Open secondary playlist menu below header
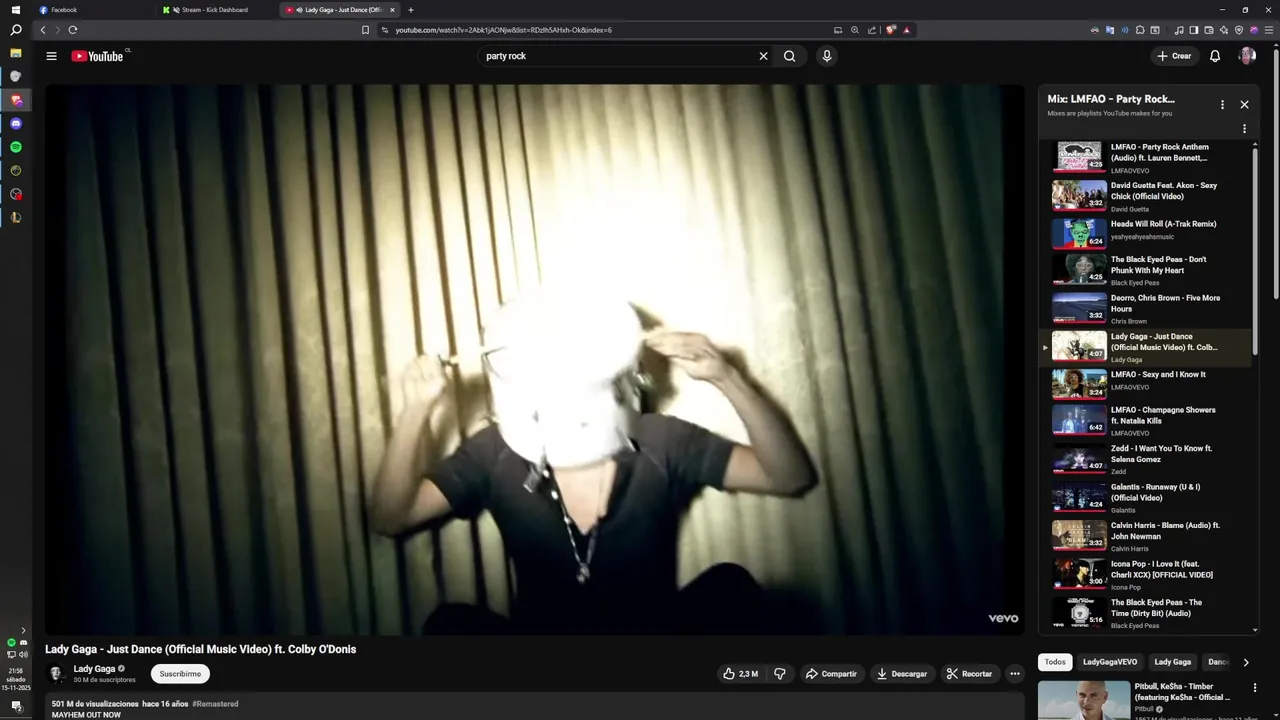 [1244, 129]
